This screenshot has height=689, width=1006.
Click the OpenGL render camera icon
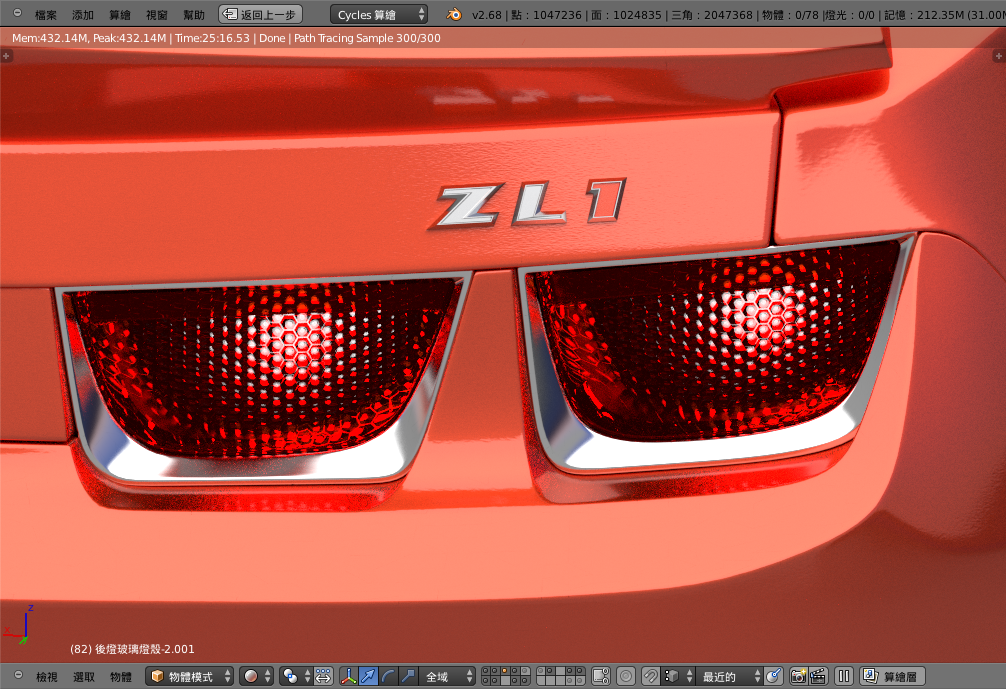(x=798, y=677)
